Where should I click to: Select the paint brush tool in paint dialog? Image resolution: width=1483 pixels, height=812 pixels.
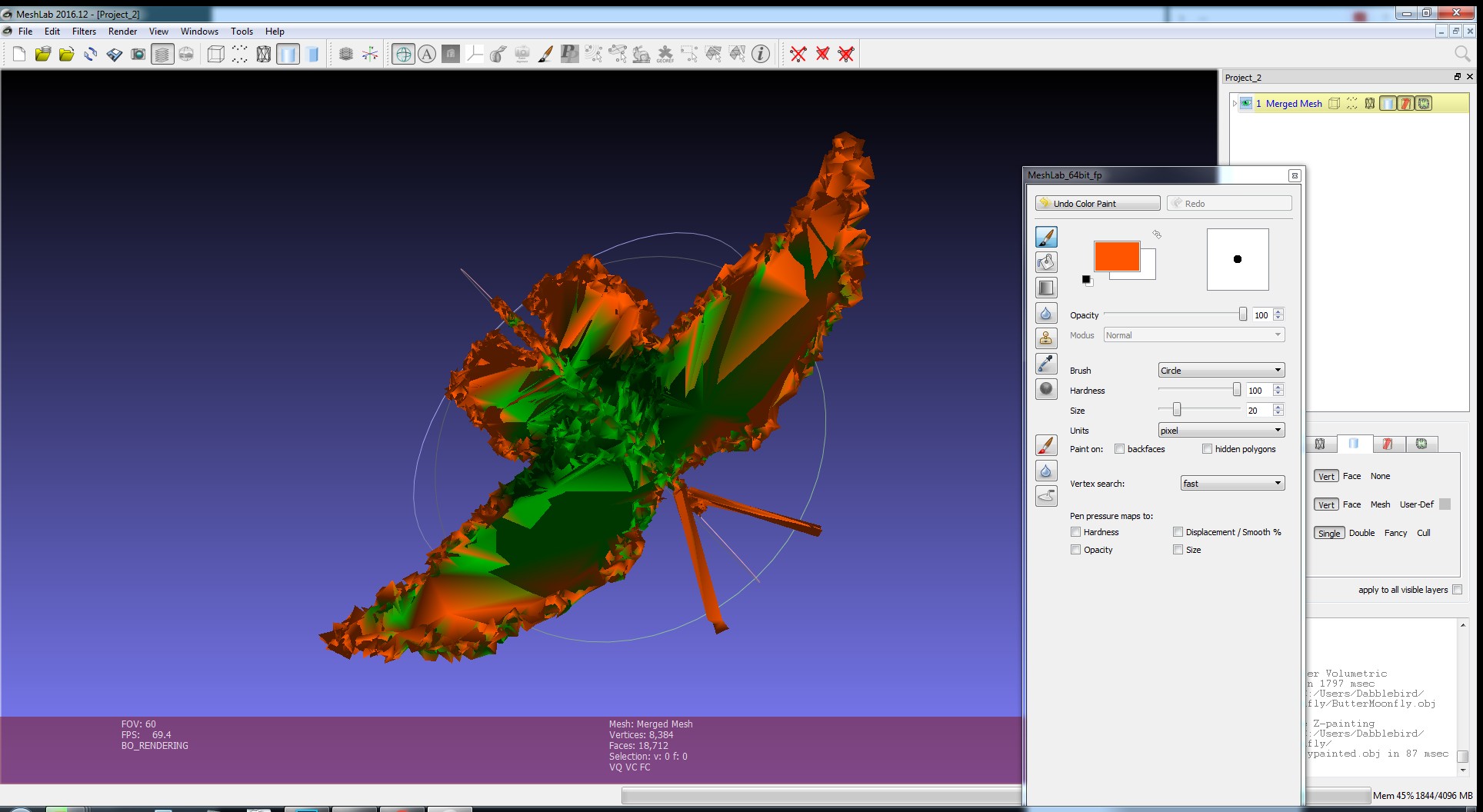click(1046, 237)
